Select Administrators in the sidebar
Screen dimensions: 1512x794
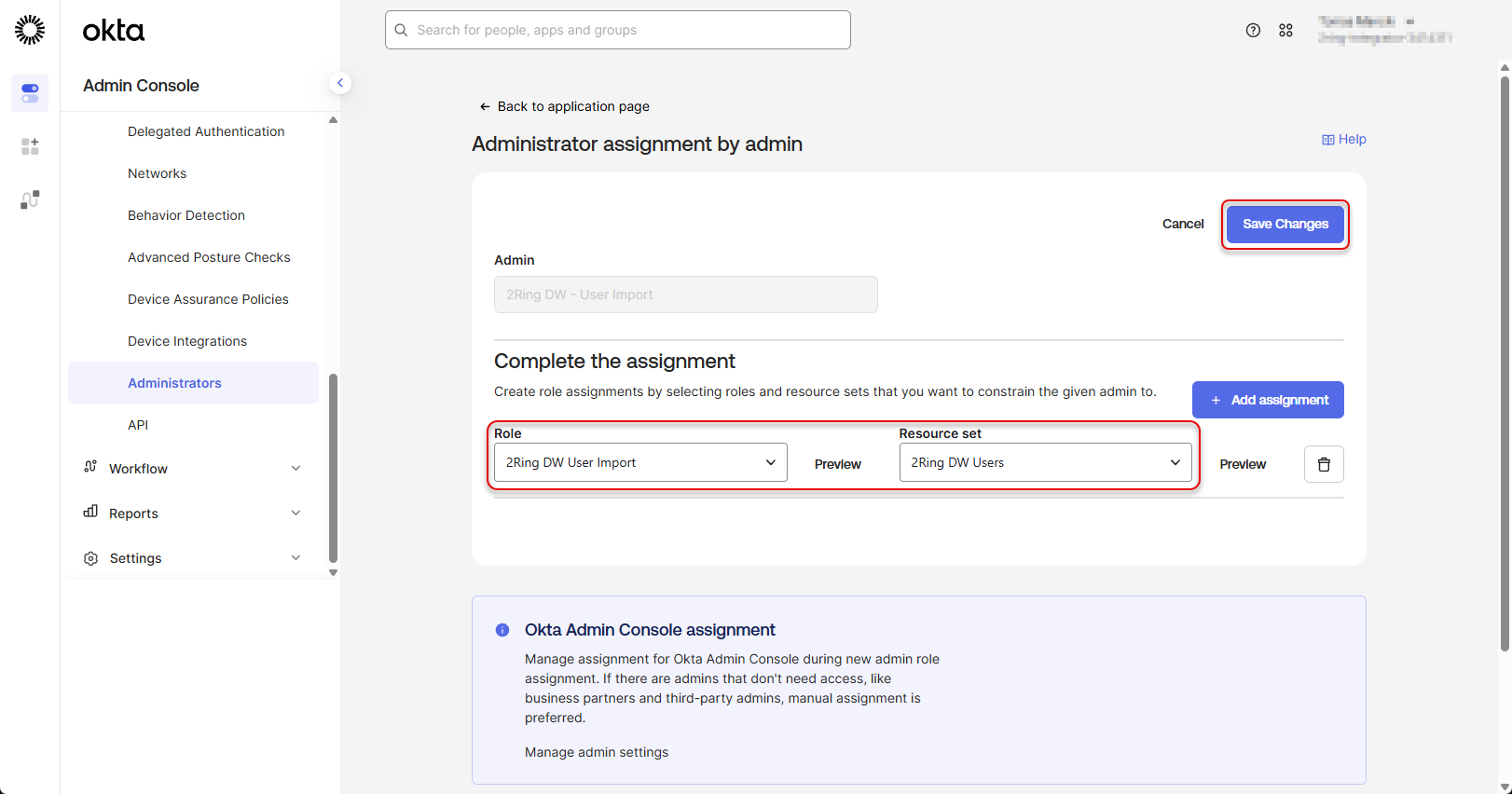tap(174, 383)
